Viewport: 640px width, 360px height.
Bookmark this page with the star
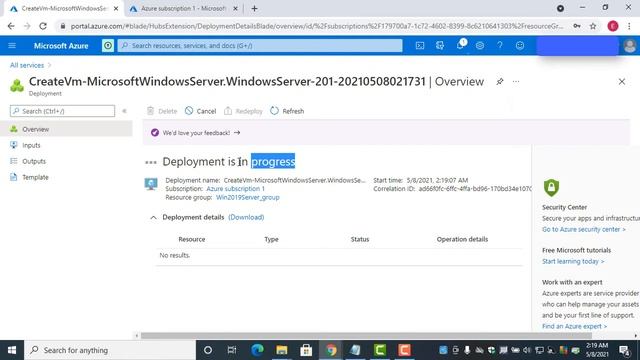point(593,26)
